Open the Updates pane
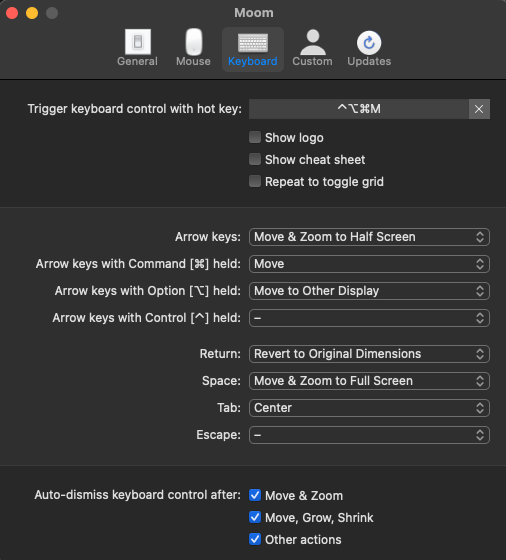 pyautogui.click(x=369, y=49)
